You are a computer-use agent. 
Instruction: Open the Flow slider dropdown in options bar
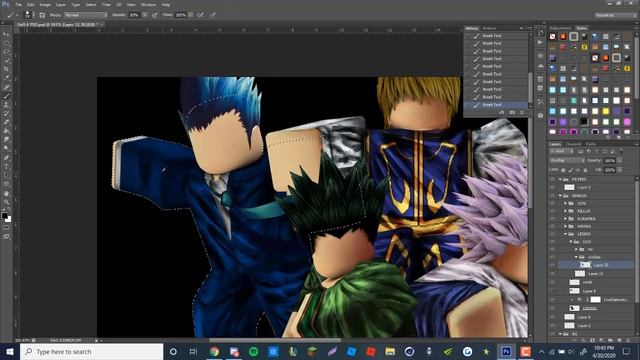click(x=190, y=15)
